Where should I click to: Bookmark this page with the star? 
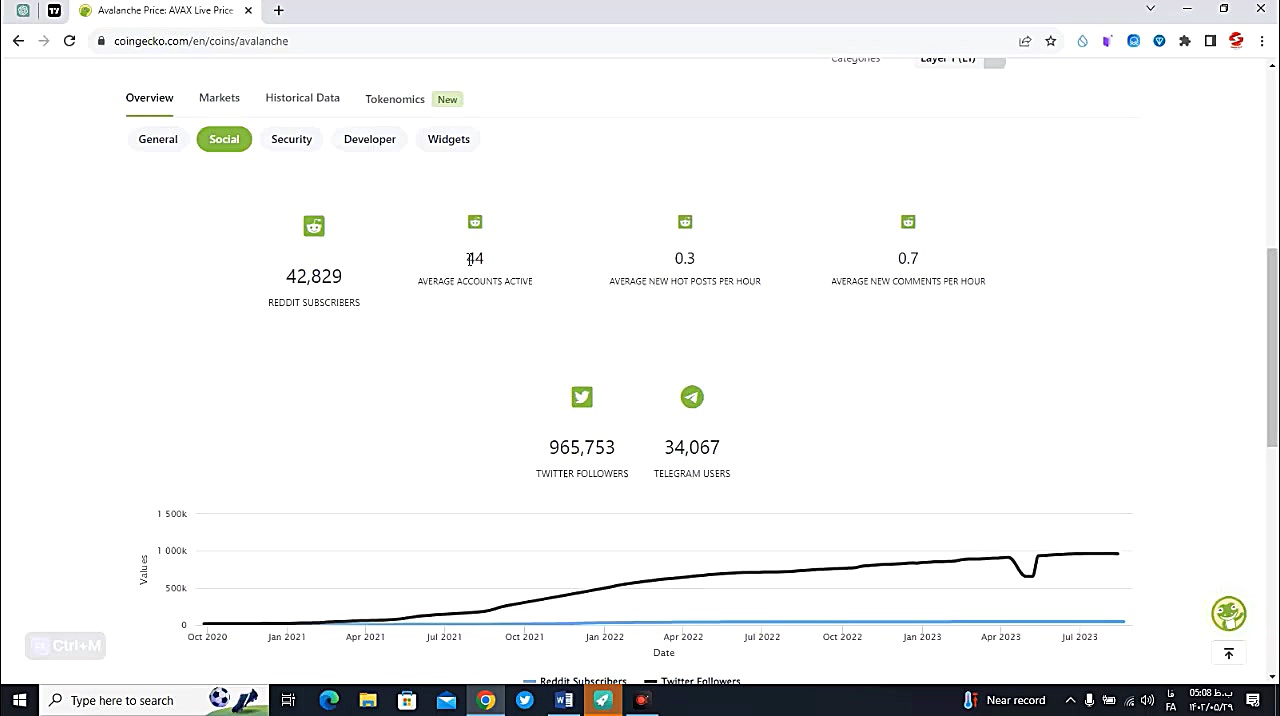click(1051, 41)
